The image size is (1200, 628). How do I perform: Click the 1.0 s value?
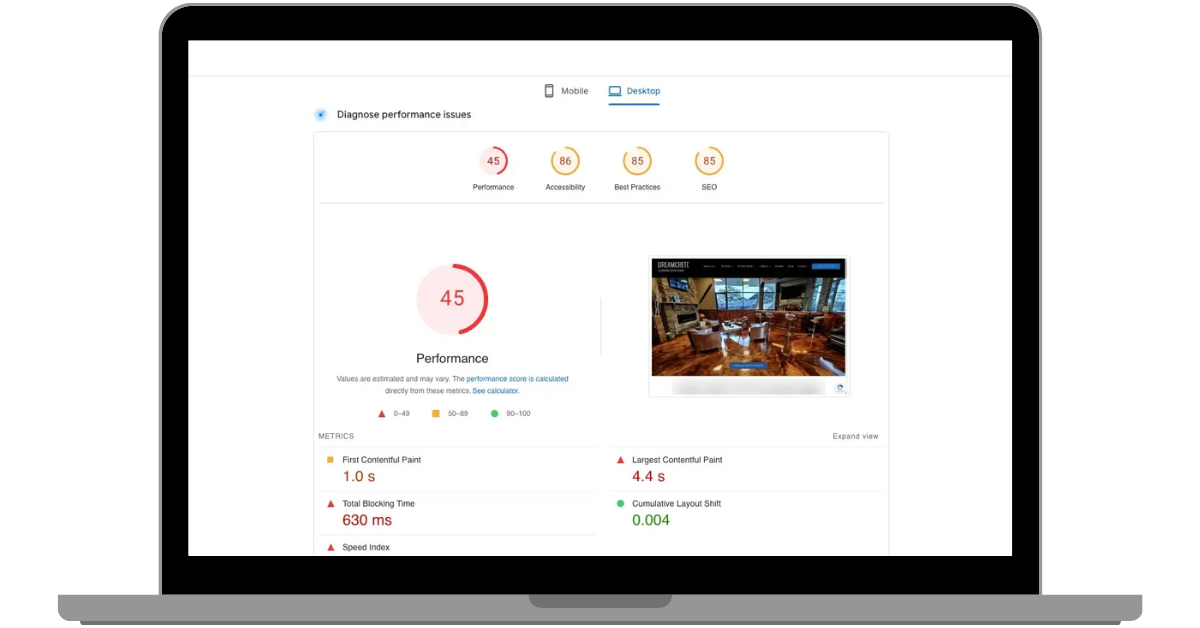click(x=359, y=477)
